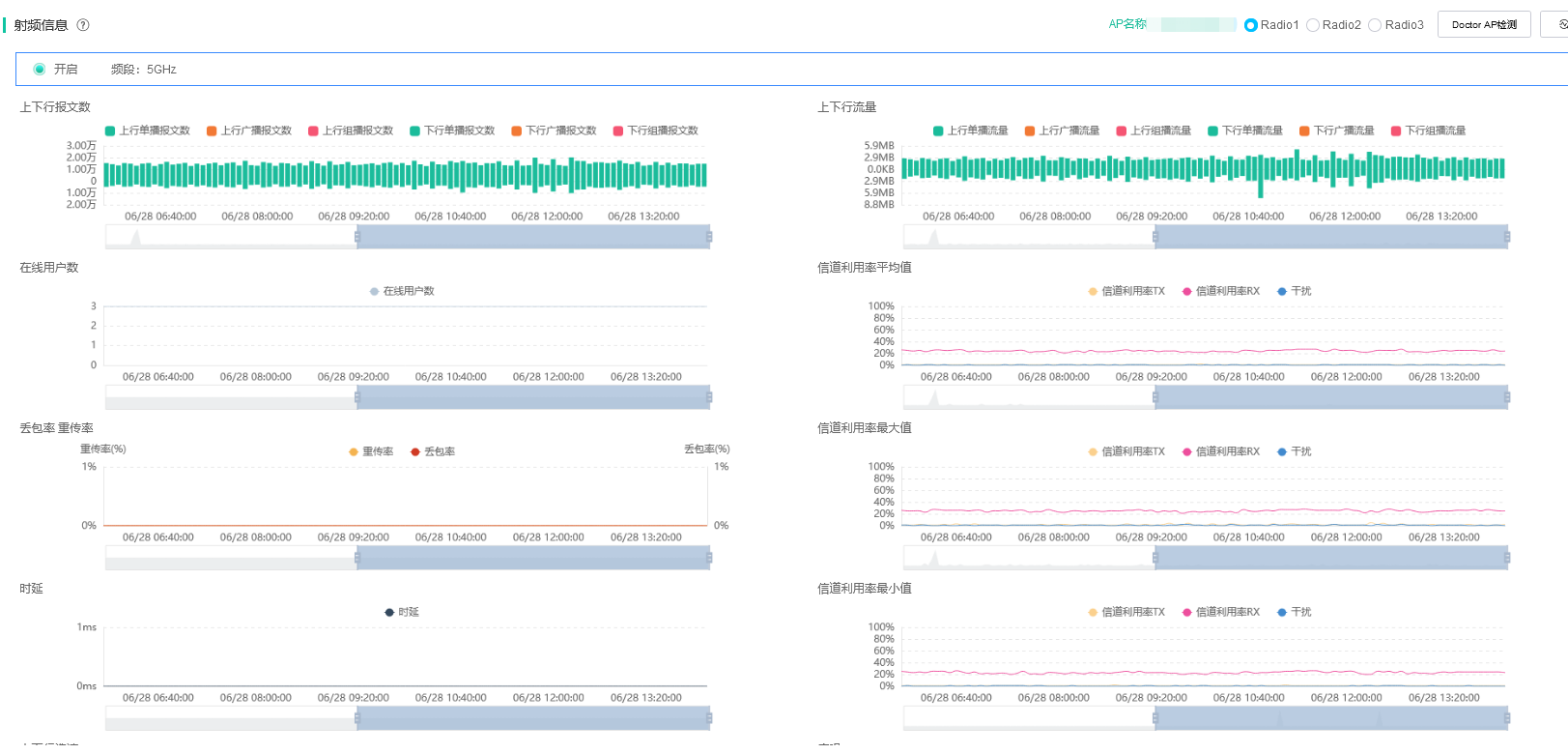The image size is (1568, 754).
Task: Click the help icon beside 射频信息
Action: coord(83,25)
